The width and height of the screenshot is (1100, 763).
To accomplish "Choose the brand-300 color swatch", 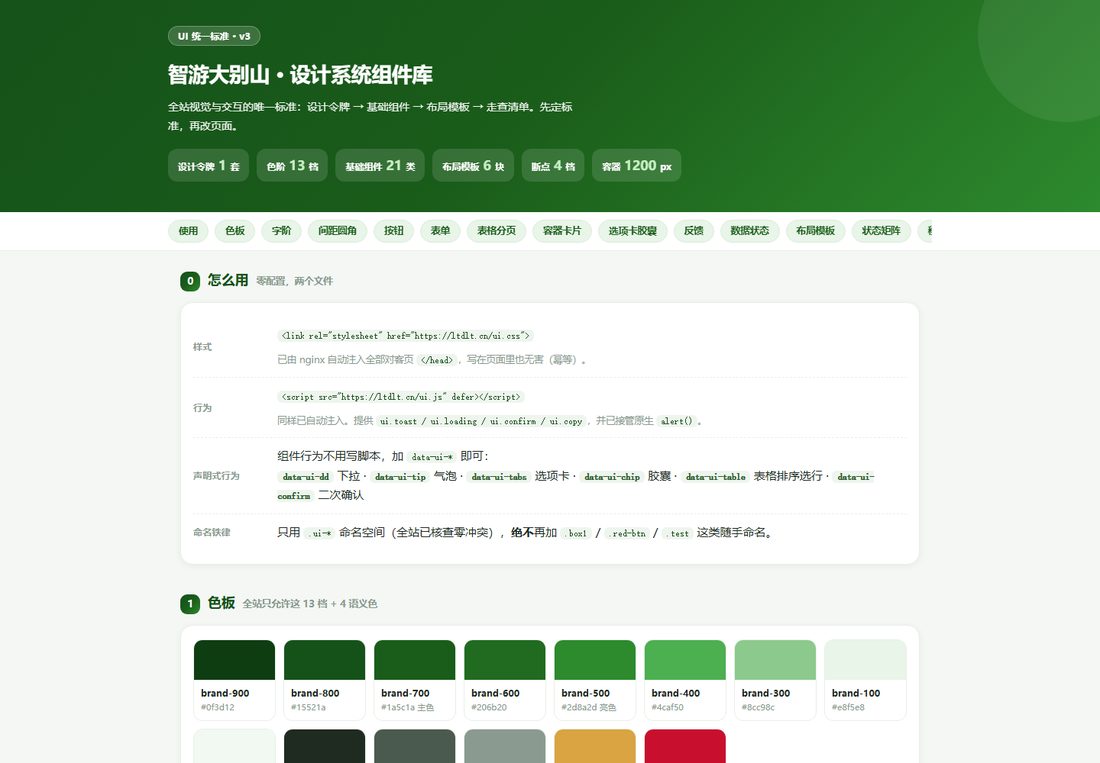I will pos(775,680).
